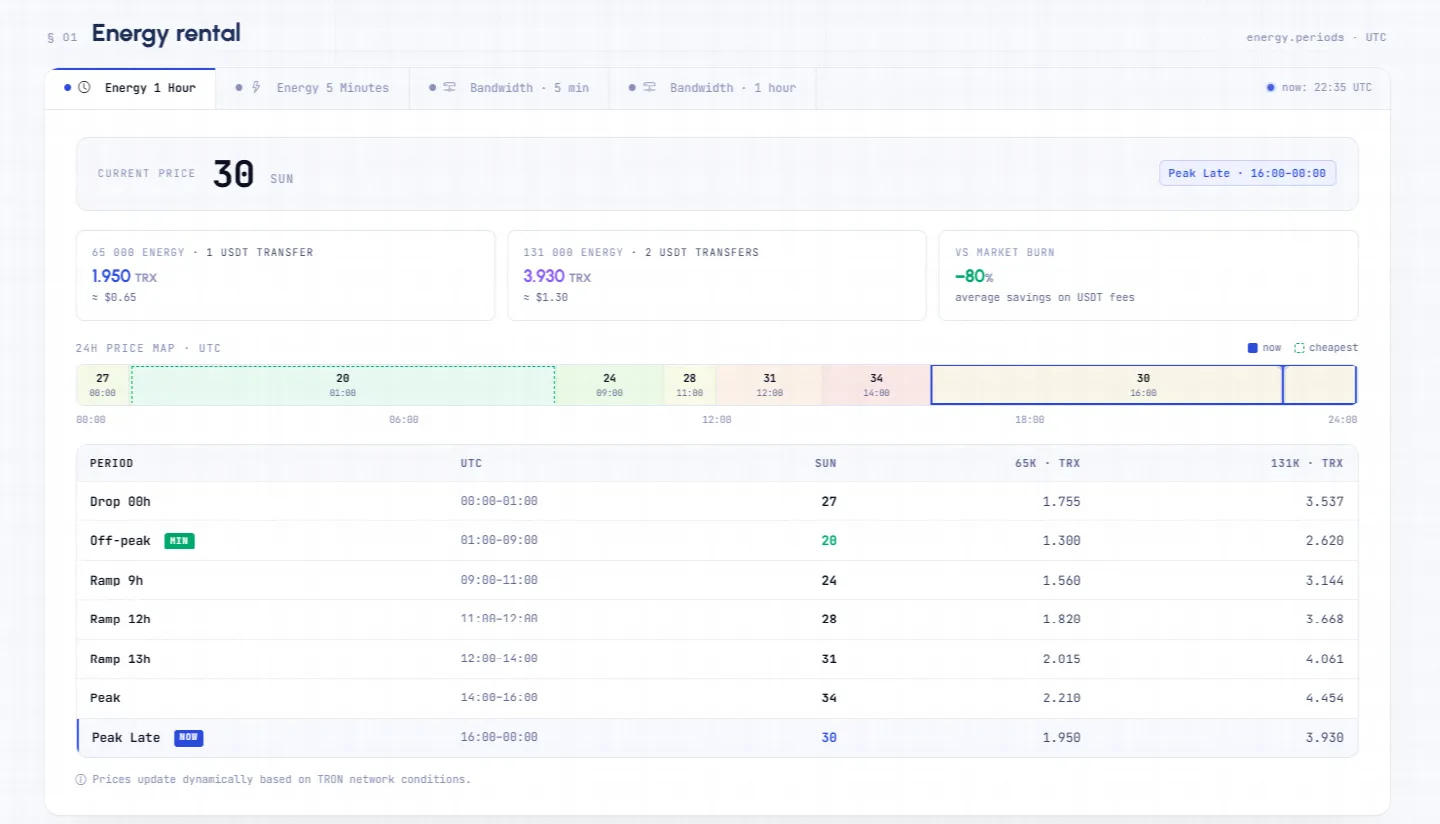Click the VS Market Burn savings card
1440x824 pixels.
(x=1148, y=275)
